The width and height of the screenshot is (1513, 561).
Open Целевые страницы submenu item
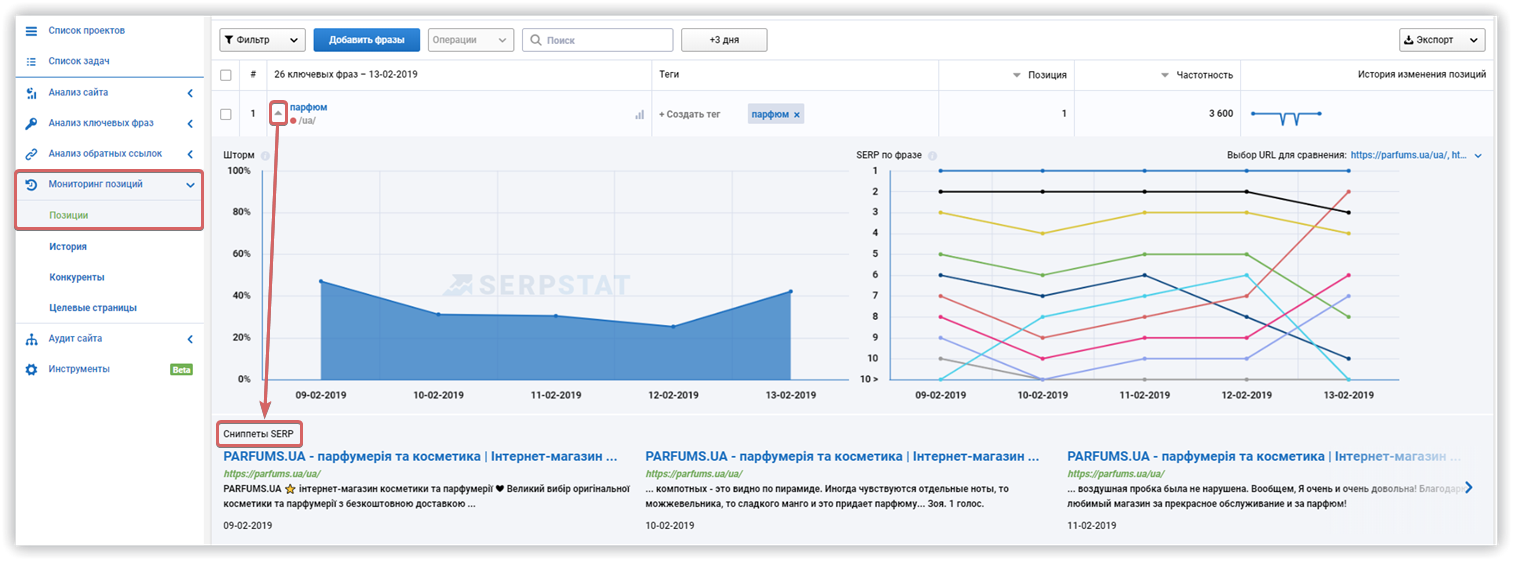(93, 308)
